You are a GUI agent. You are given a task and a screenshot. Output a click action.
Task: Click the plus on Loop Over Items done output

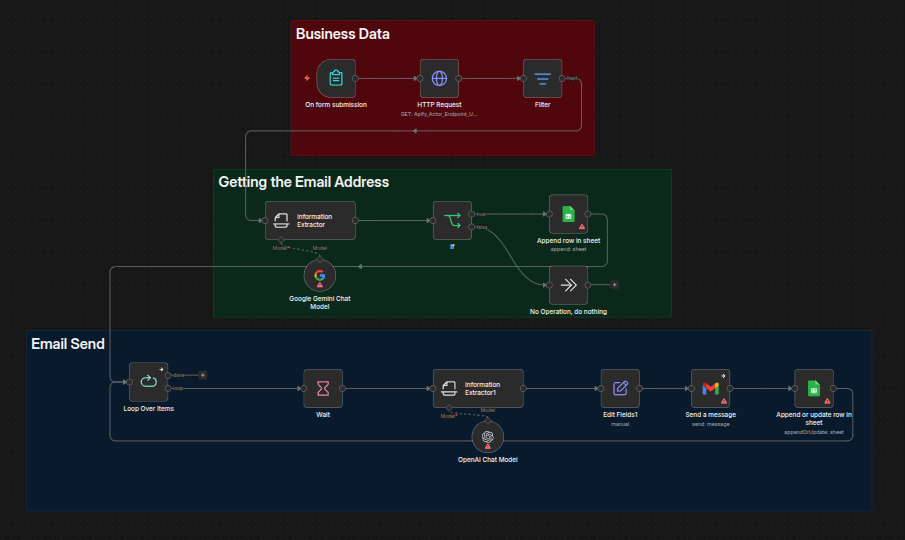tap(203, 375)
